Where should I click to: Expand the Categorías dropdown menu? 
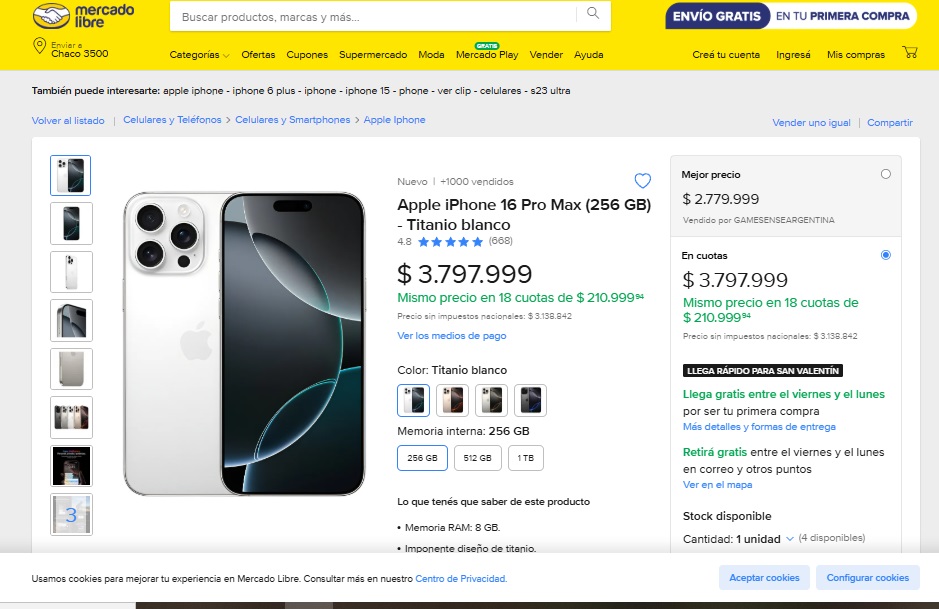(x=199, y=55)
